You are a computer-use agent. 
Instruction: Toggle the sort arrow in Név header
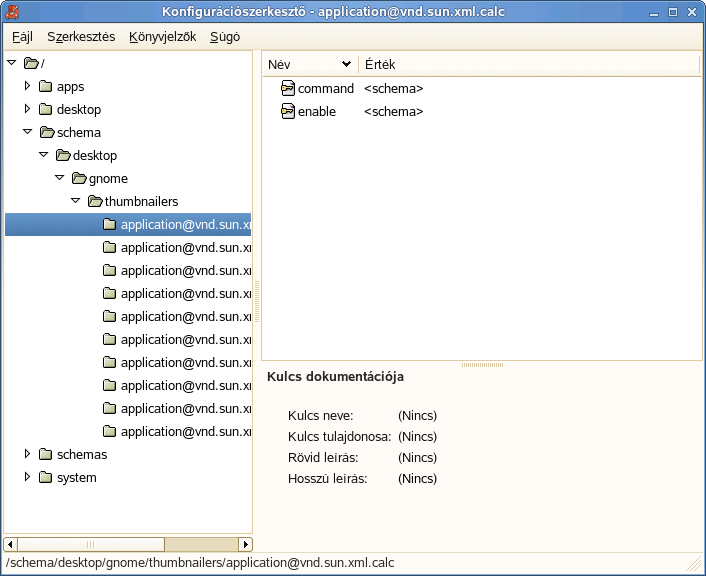(x=346, y=64)
